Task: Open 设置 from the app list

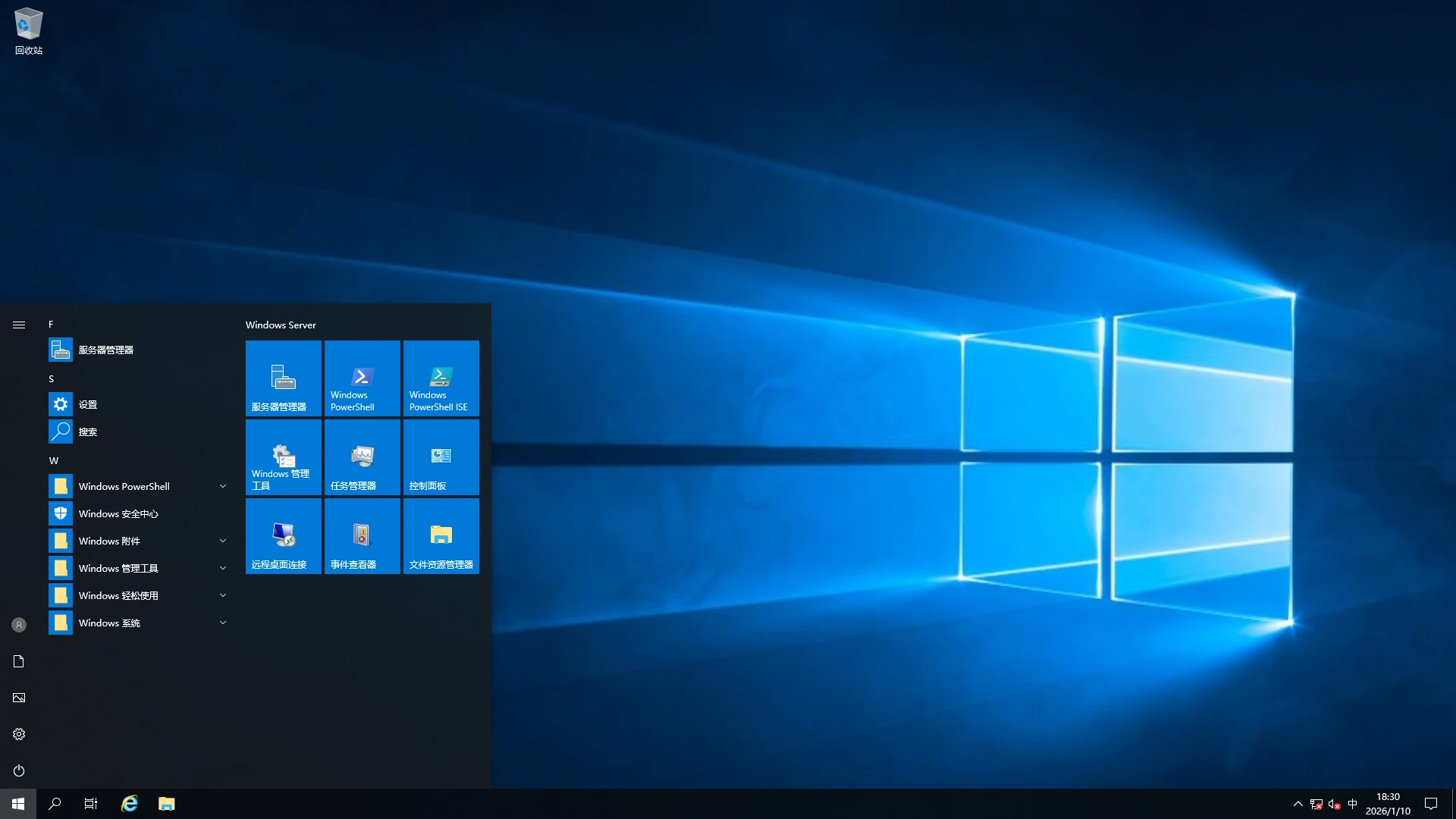Action: click(88, 404)
